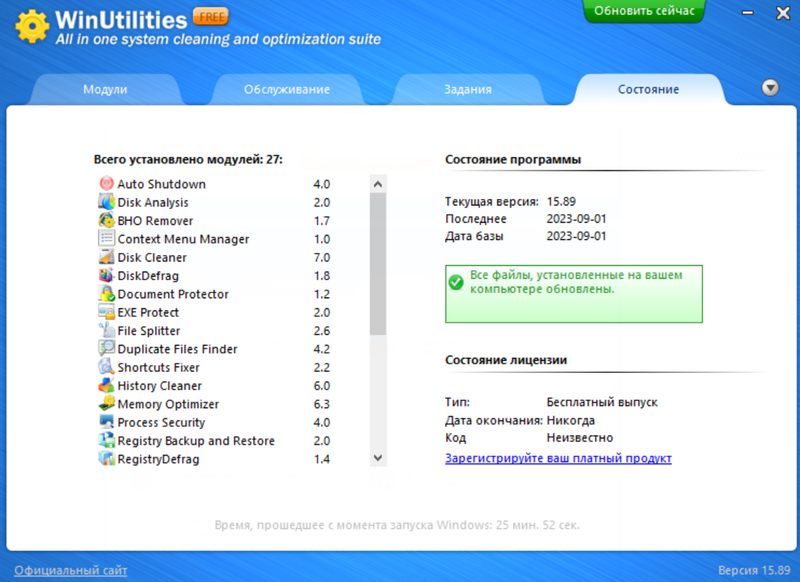Select the EXE Protect list entry
This screenshot has height=582, width=800.
pos(214,312)
